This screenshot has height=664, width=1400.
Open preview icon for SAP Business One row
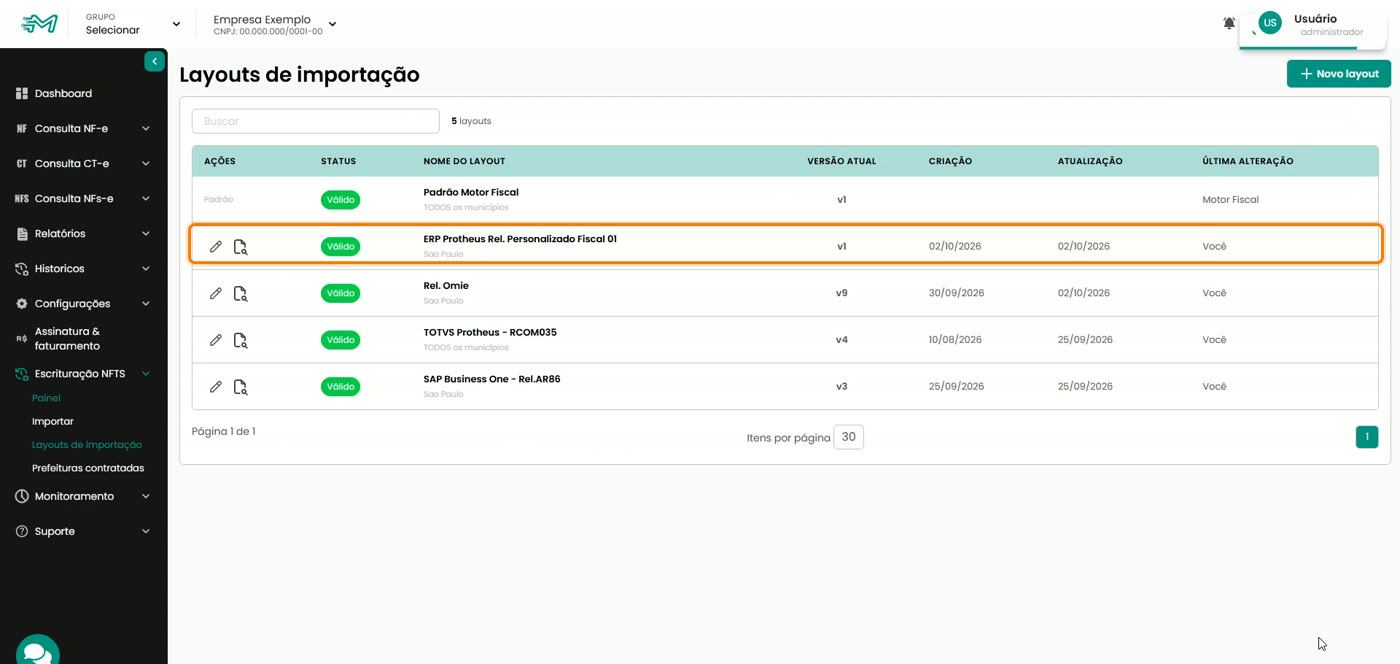pos(240,386)
